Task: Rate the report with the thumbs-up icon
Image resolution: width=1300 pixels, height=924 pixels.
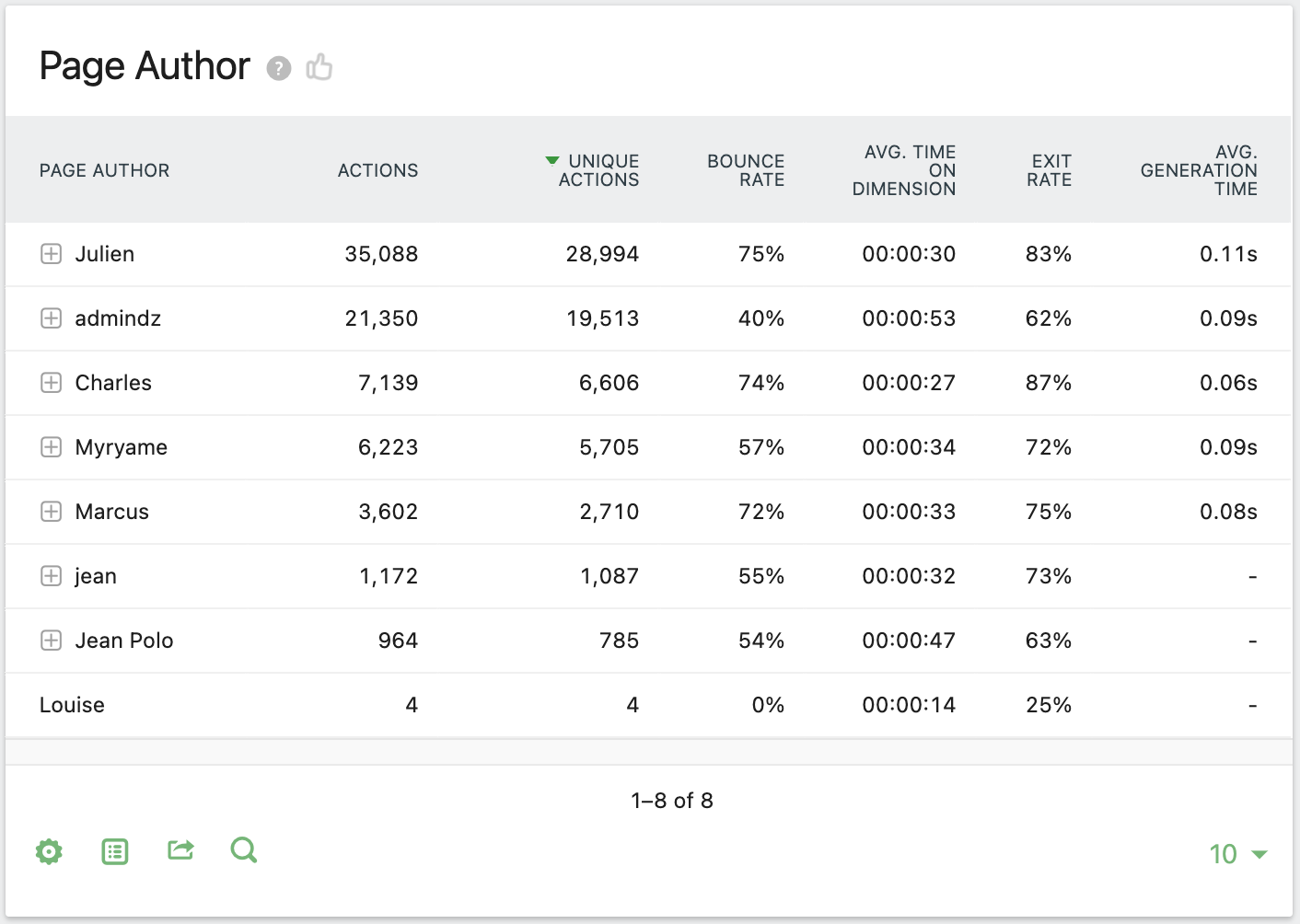Action: pyautogui.click(x=319, y=67)
